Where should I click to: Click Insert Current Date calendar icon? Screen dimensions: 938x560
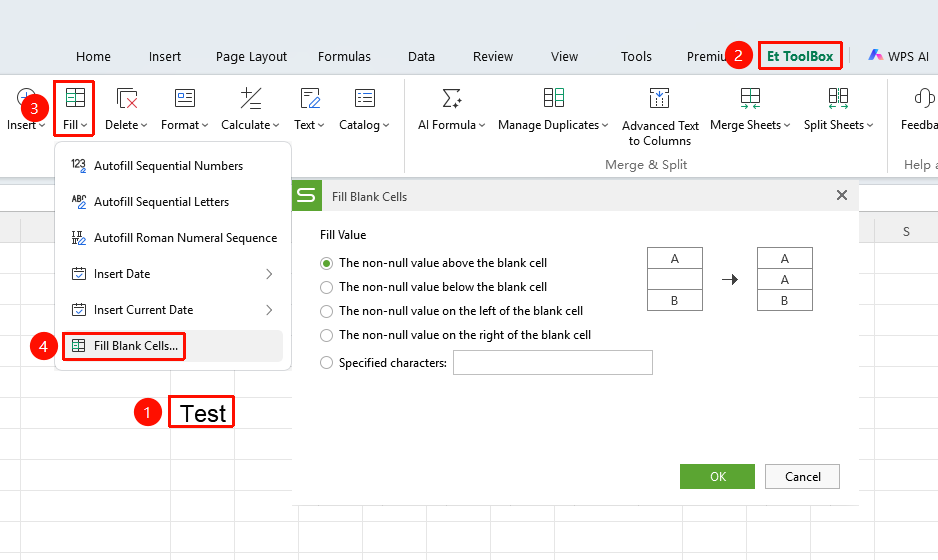click(x=78, y=310)
